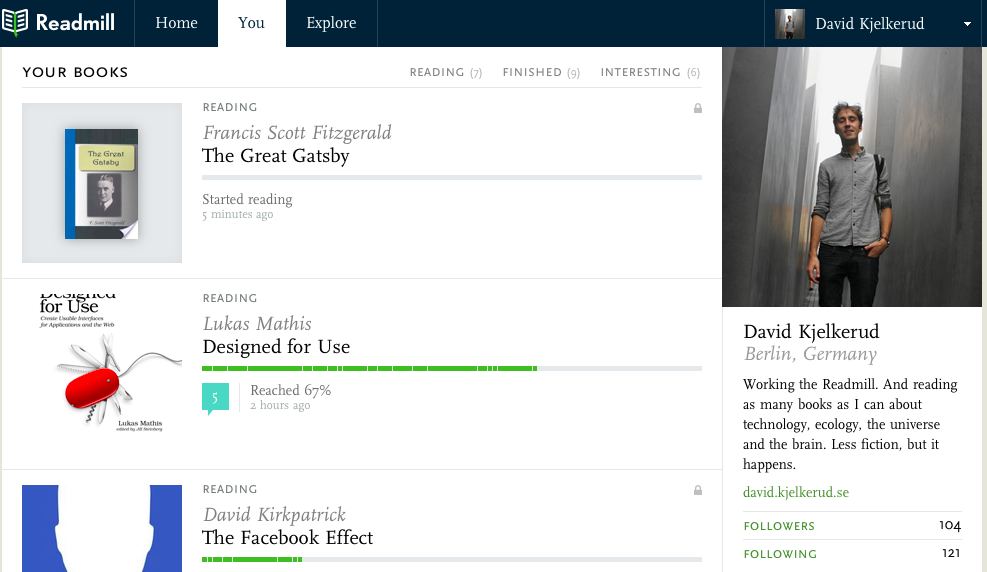987x572 pixels.
Task: Click The Great Gatsby cover thumbnail
Action: (x=102, y=183)
